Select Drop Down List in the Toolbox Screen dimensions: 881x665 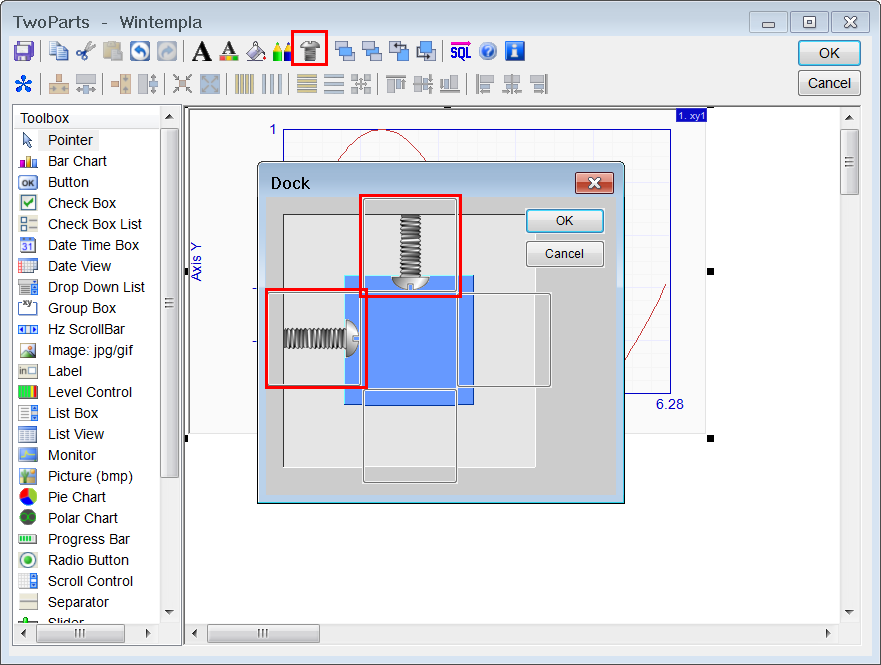coord(96,287)
